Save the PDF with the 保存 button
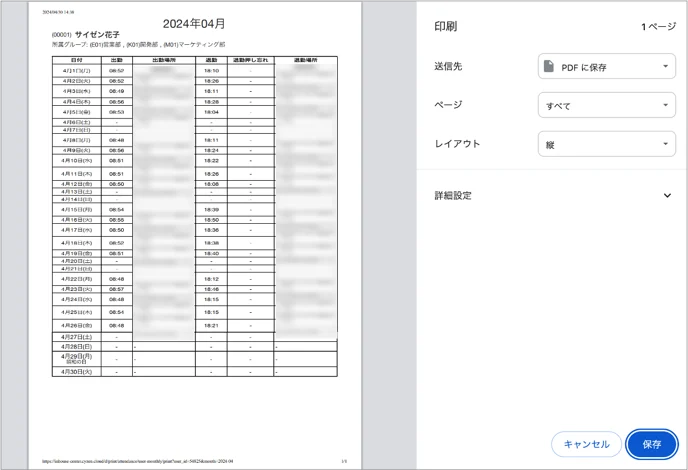Viewport: 688px width, 470px height. pyautogui.click(x=652, y=444)
